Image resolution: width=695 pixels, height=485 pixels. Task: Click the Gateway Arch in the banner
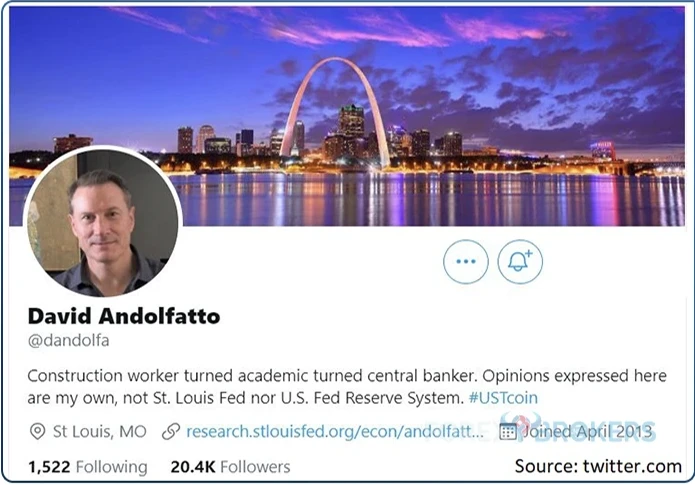336,113
